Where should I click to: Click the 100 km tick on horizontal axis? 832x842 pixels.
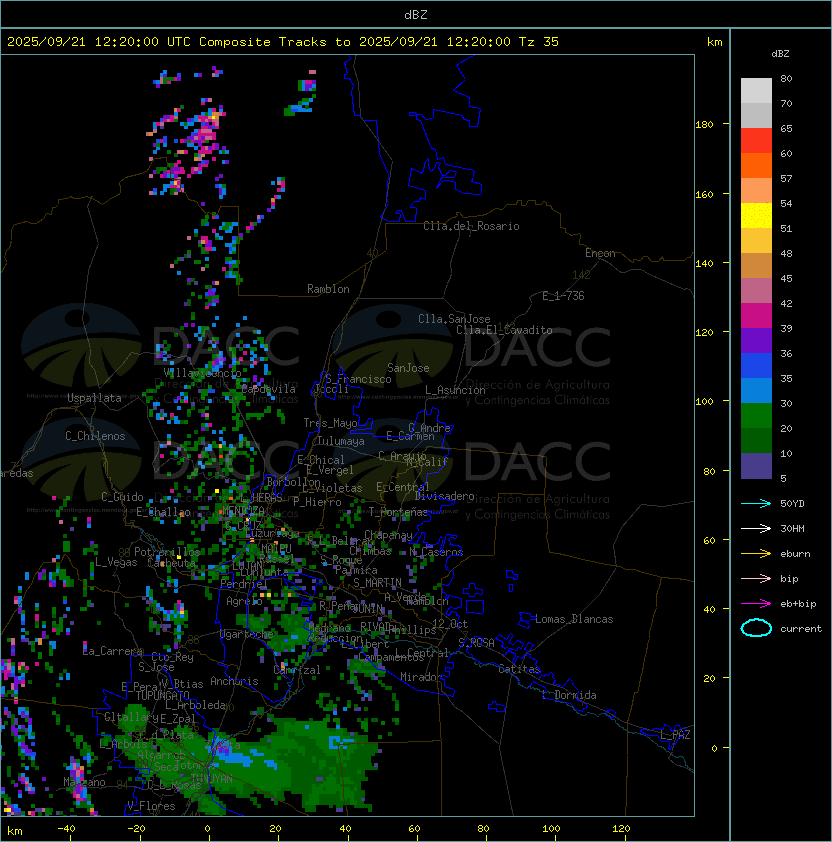(x=551, y=829)
